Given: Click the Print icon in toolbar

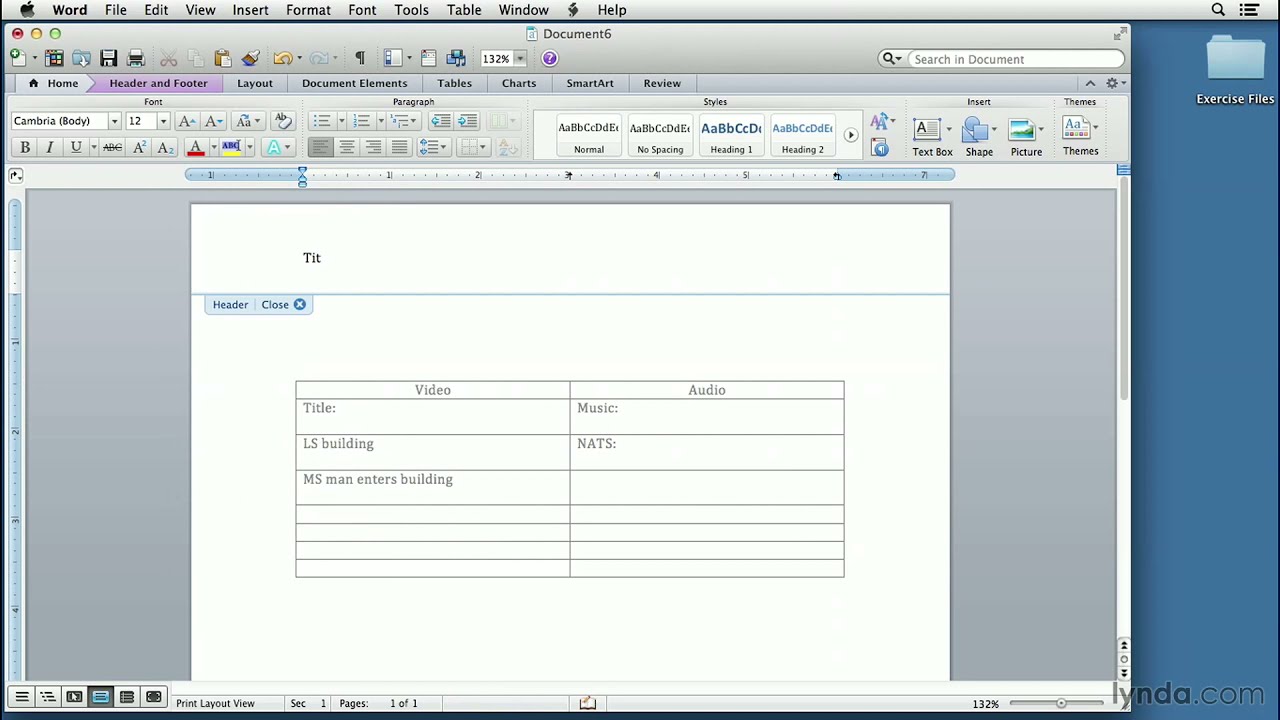Looking at the screenshot, I should click(136, 59).
